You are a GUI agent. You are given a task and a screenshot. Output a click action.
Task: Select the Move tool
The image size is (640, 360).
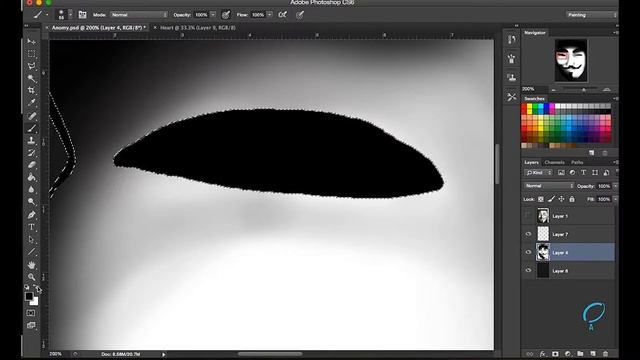31,42
